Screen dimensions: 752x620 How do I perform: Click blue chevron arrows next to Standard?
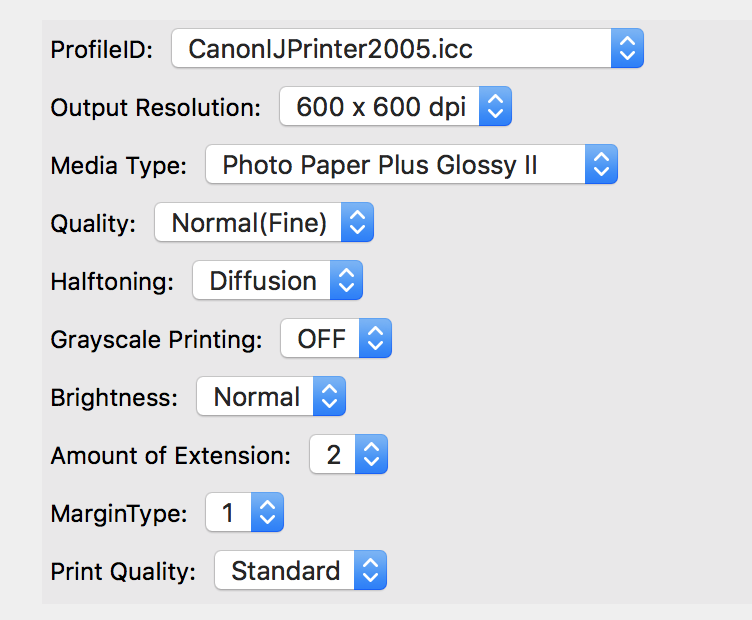coord(370,571)
